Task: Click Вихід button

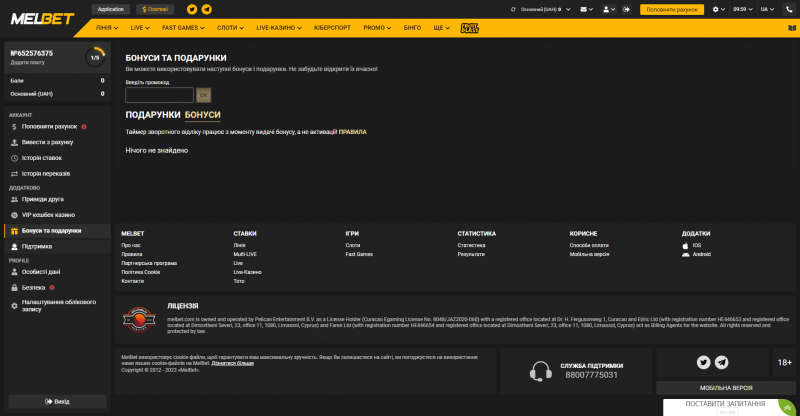Action: (57, 402)
